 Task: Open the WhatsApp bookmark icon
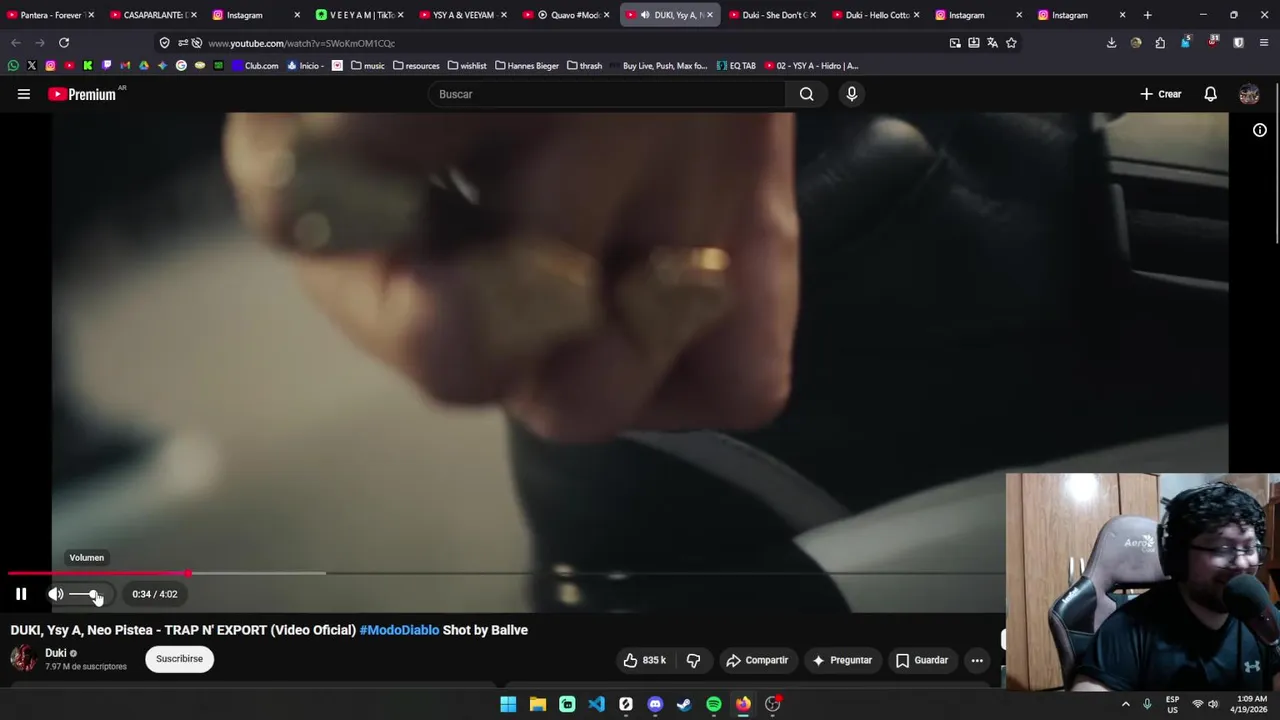pyautogui.click(x=13, y=66)
